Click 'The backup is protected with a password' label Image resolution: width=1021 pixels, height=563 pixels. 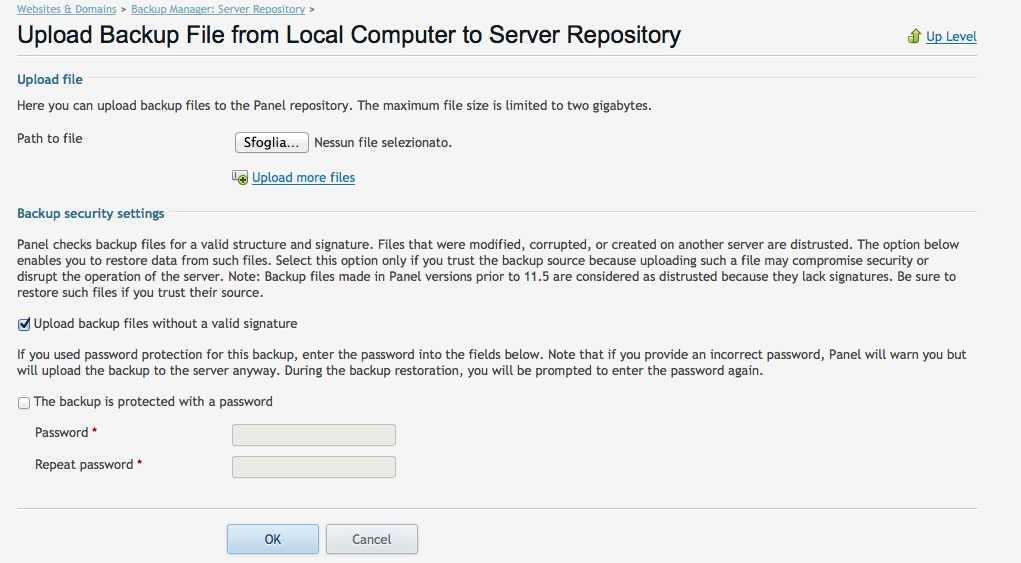point(153,402)
